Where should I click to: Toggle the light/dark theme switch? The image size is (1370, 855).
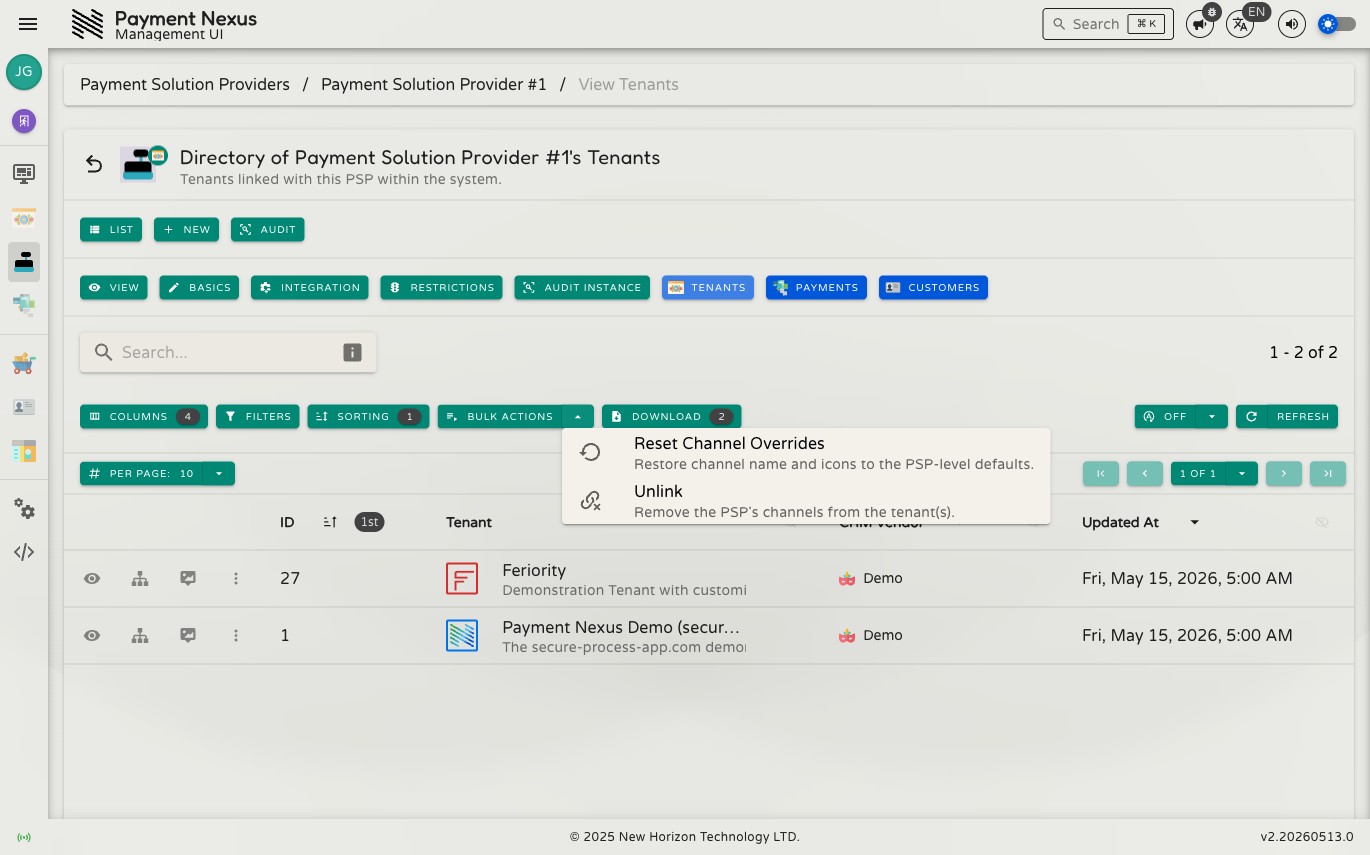pyautogui.click(x=1337, y=24)
